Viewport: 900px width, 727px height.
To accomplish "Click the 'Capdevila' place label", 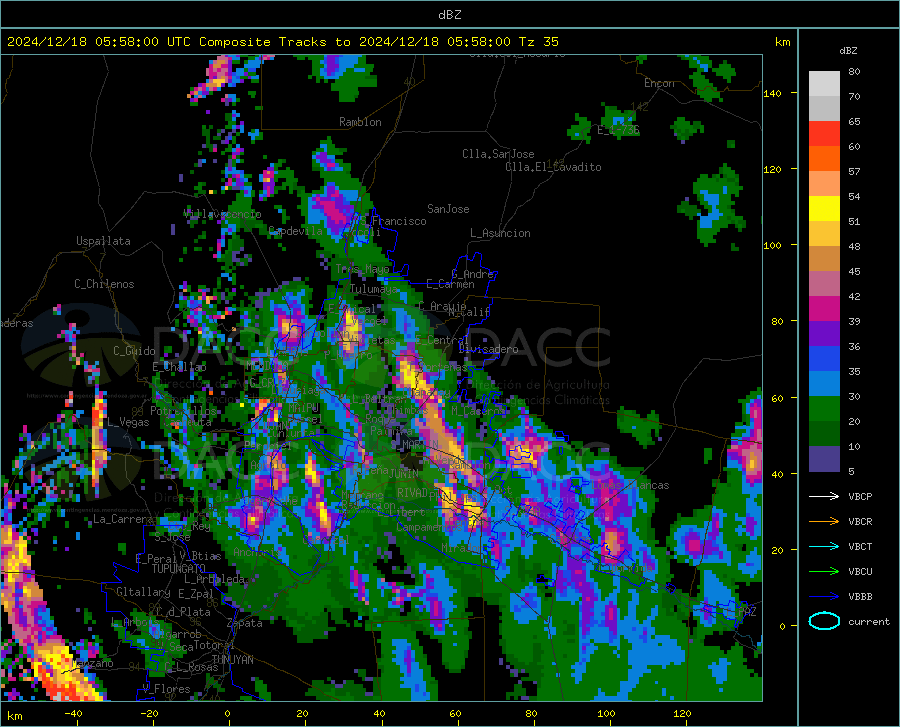I will [x=296, y=231].
